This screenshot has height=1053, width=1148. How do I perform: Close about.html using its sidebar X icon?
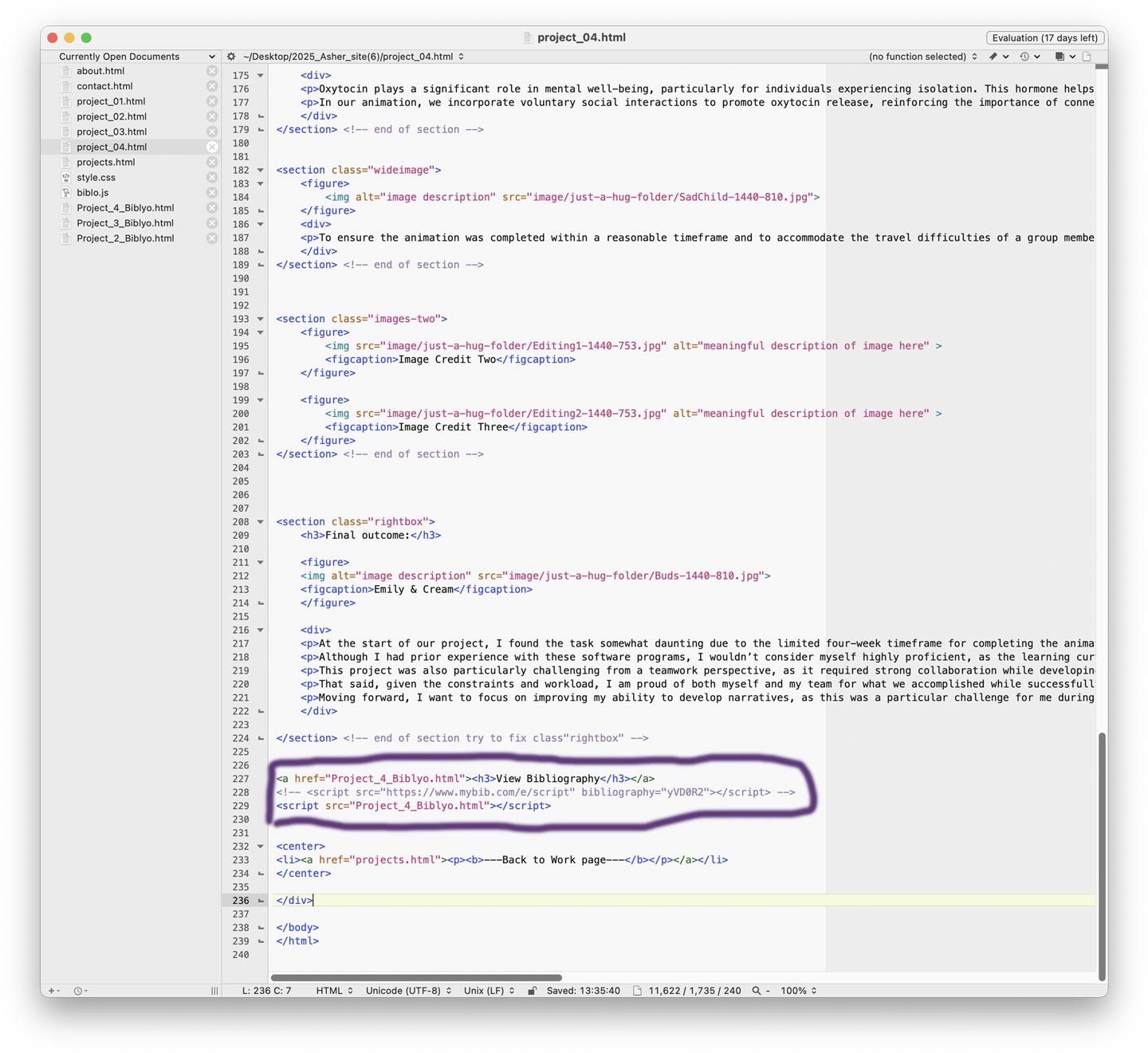tap(212, 71)
